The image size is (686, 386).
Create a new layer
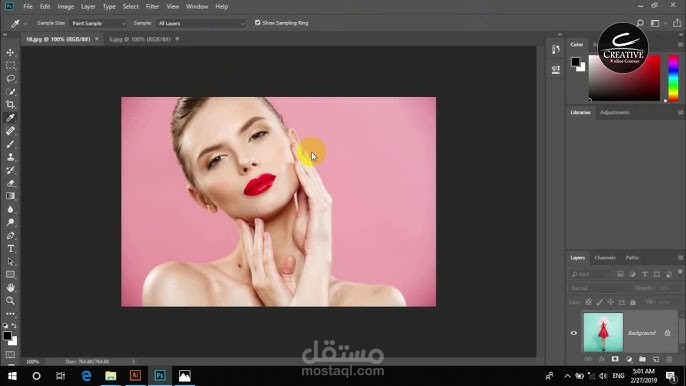[x=656, y=359]
